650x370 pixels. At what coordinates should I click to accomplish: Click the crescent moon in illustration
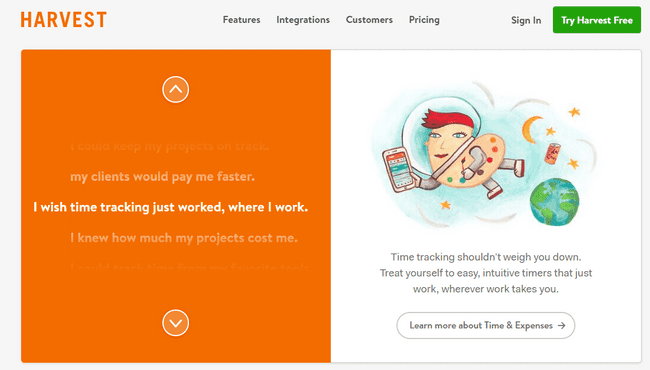(530, 129)
